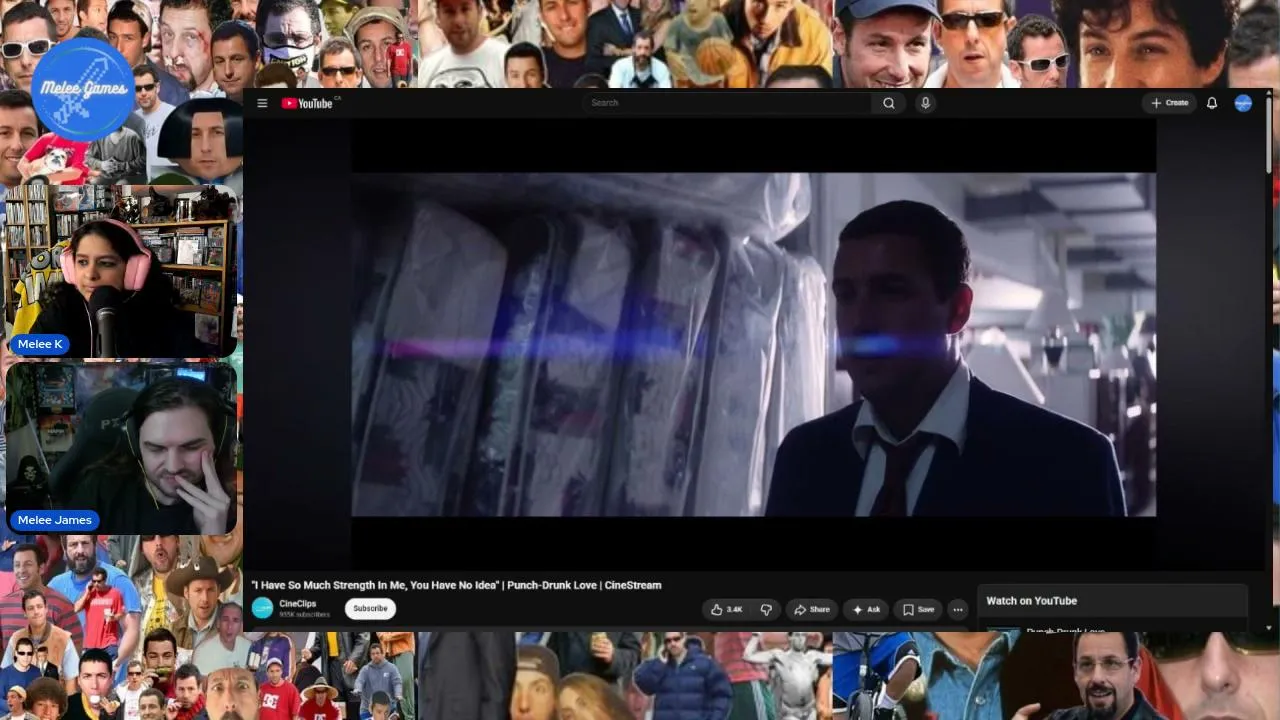Click the Ask button
The width and height of the screenshot is (1280, 720).
(x=867, y=609)
